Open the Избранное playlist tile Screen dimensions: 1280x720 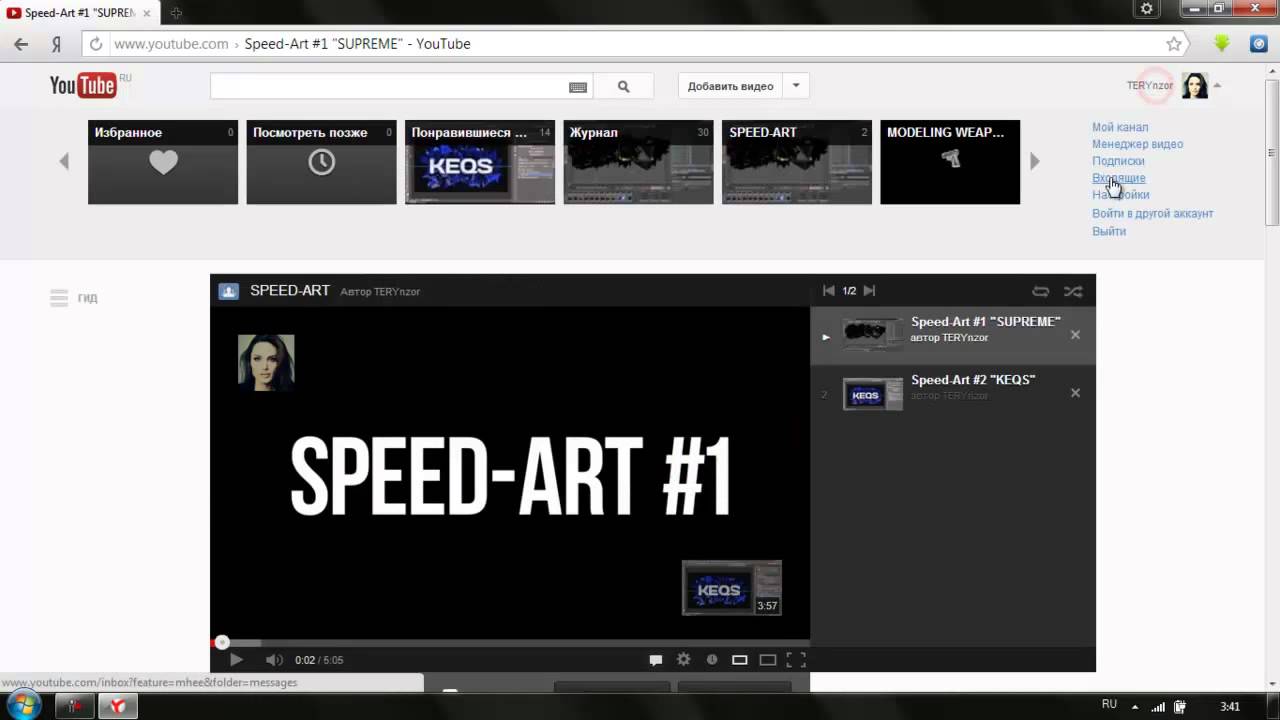pos(163,162)
